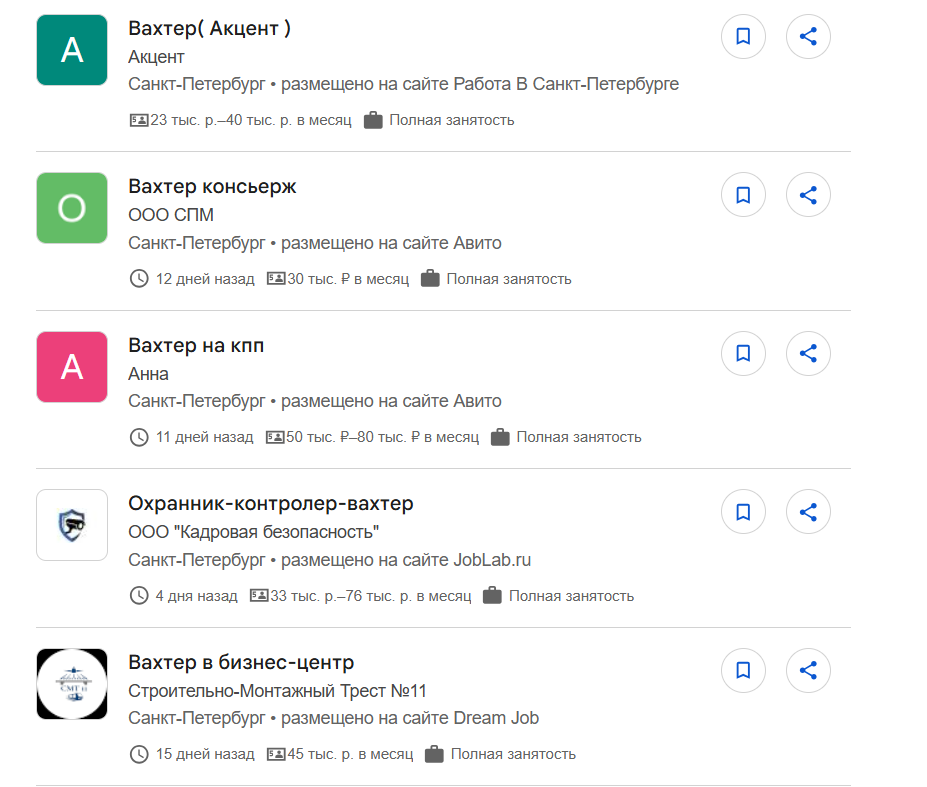This screenshot has height=787, width=927.
Task: Share the Вахтер( Акцент ) listing
Action: [809, 37]
